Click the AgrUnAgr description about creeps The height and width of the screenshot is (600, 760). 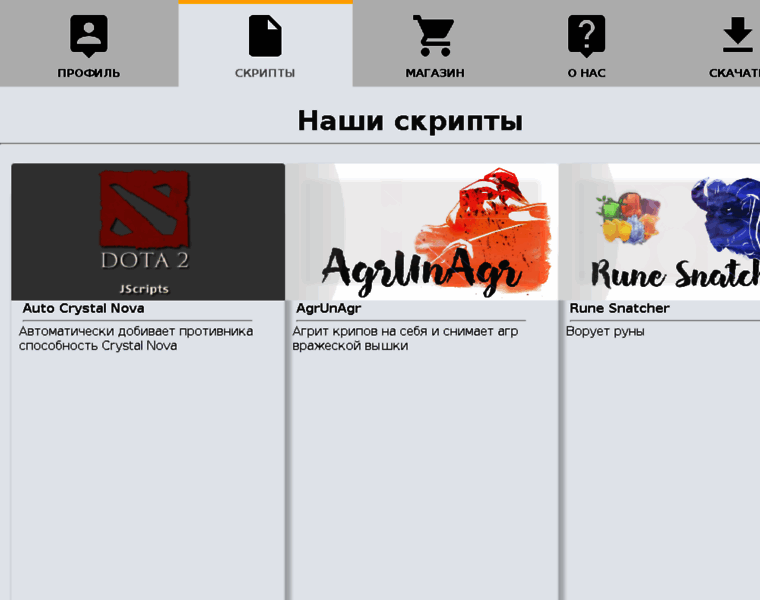click(x=405, y=338)
